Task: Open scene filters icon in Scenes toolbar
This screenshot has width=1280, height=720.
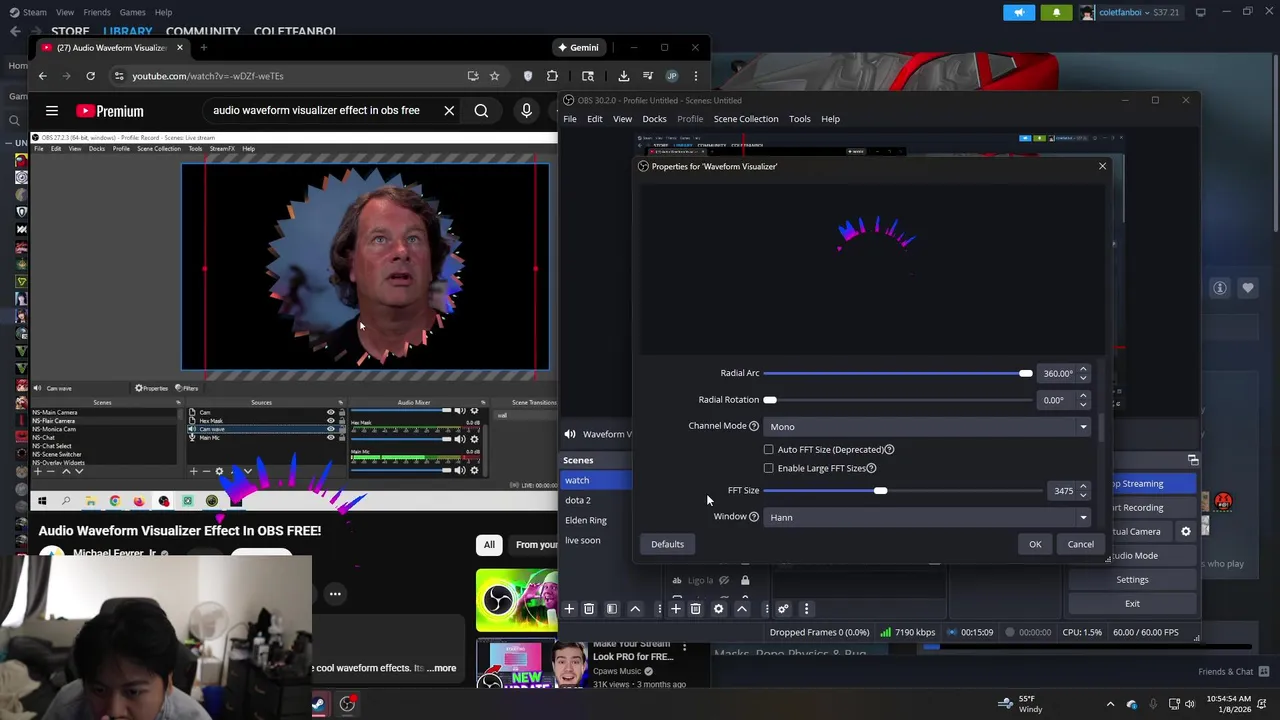Action: (612, 609)
